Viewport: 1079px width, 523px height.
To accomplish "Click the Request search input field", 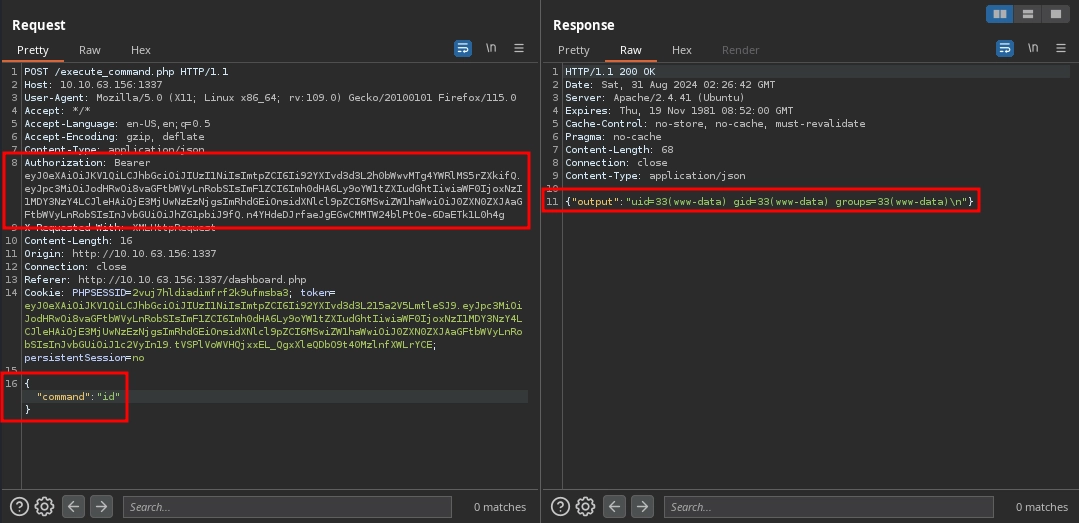I will pyautogui.click(x=288, y=507).
